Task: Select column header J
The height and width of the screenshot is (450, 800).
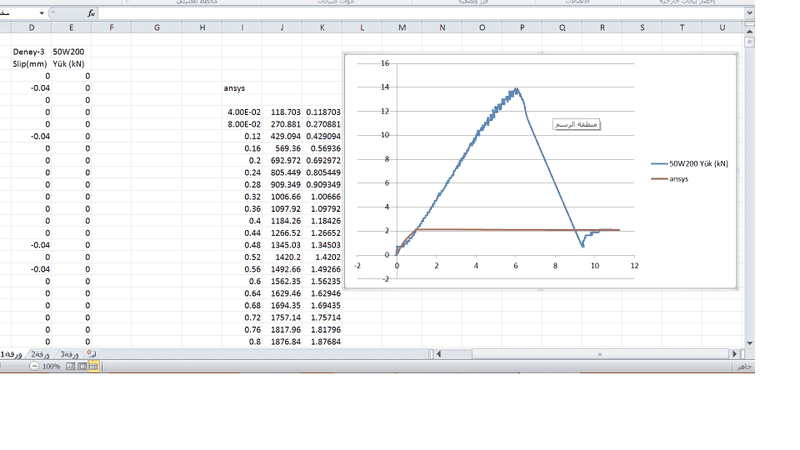Action: pyautogui.click(x=282, y=27)
